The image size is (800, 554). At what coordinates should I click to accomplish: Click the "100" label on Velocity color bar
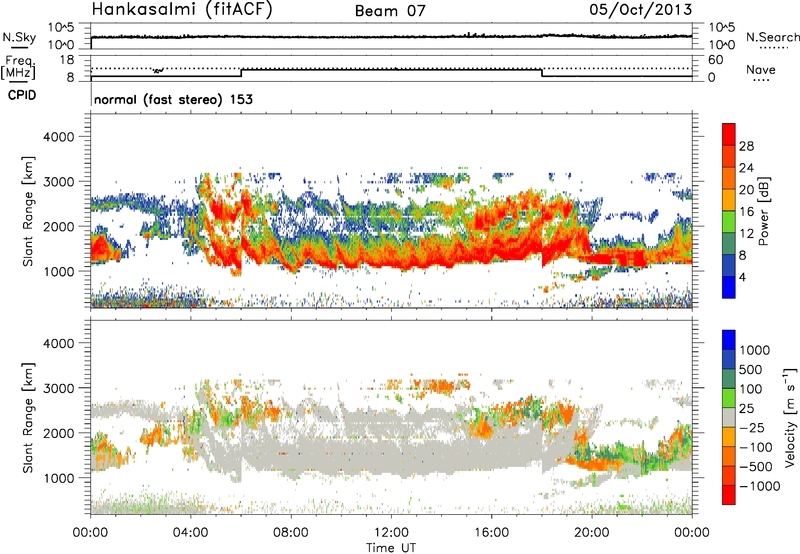[x=751, y=389]
